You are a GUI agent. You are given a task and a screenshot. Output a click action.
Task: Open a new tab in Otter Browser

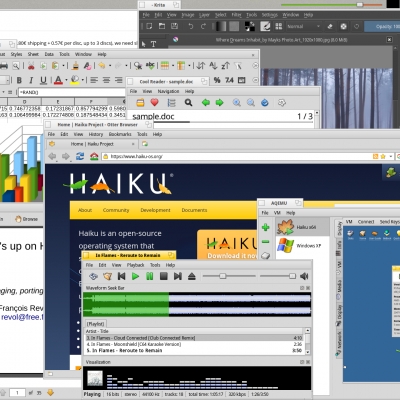[145, 144]
